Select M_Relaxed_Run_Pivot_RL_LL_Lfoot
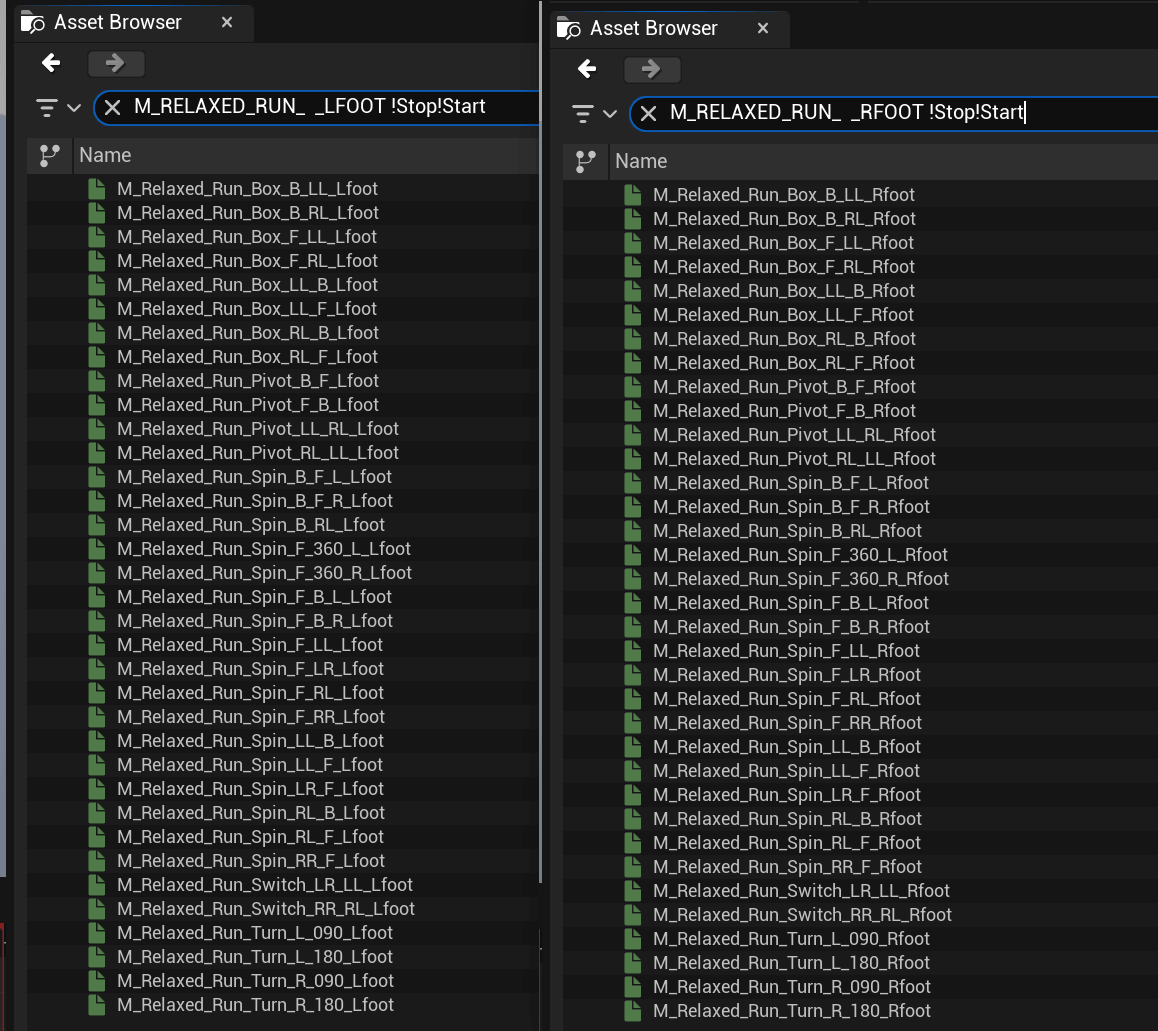This screenshot has width=1158, height=1031. click(x=258, y=453)
